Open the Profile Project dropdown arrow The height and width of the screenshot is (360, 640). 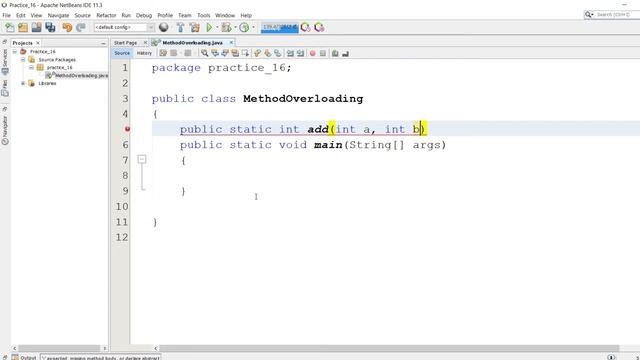[253, 27]
